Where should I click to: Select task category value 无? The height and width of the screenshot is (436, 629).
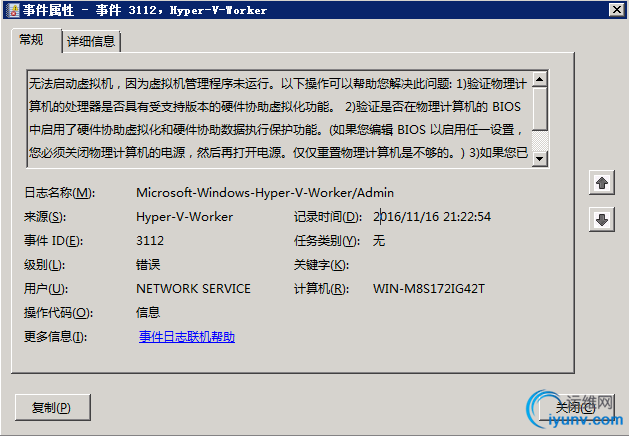click(379, 241)
